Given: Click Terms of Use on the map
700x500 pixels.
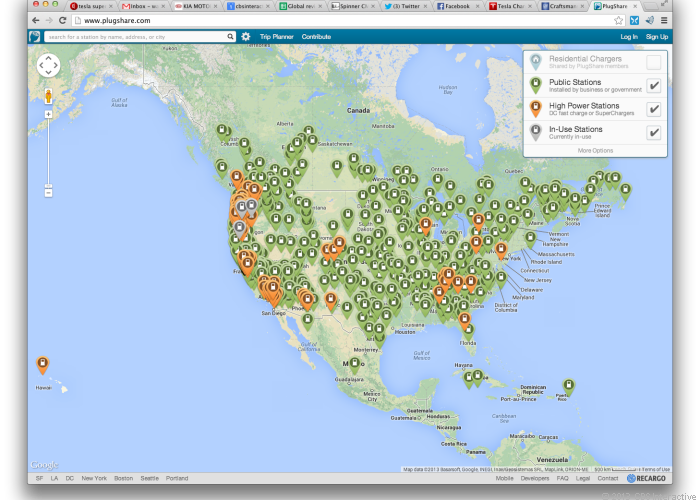Looking at the screenshot, I should (x=656, y=469).
